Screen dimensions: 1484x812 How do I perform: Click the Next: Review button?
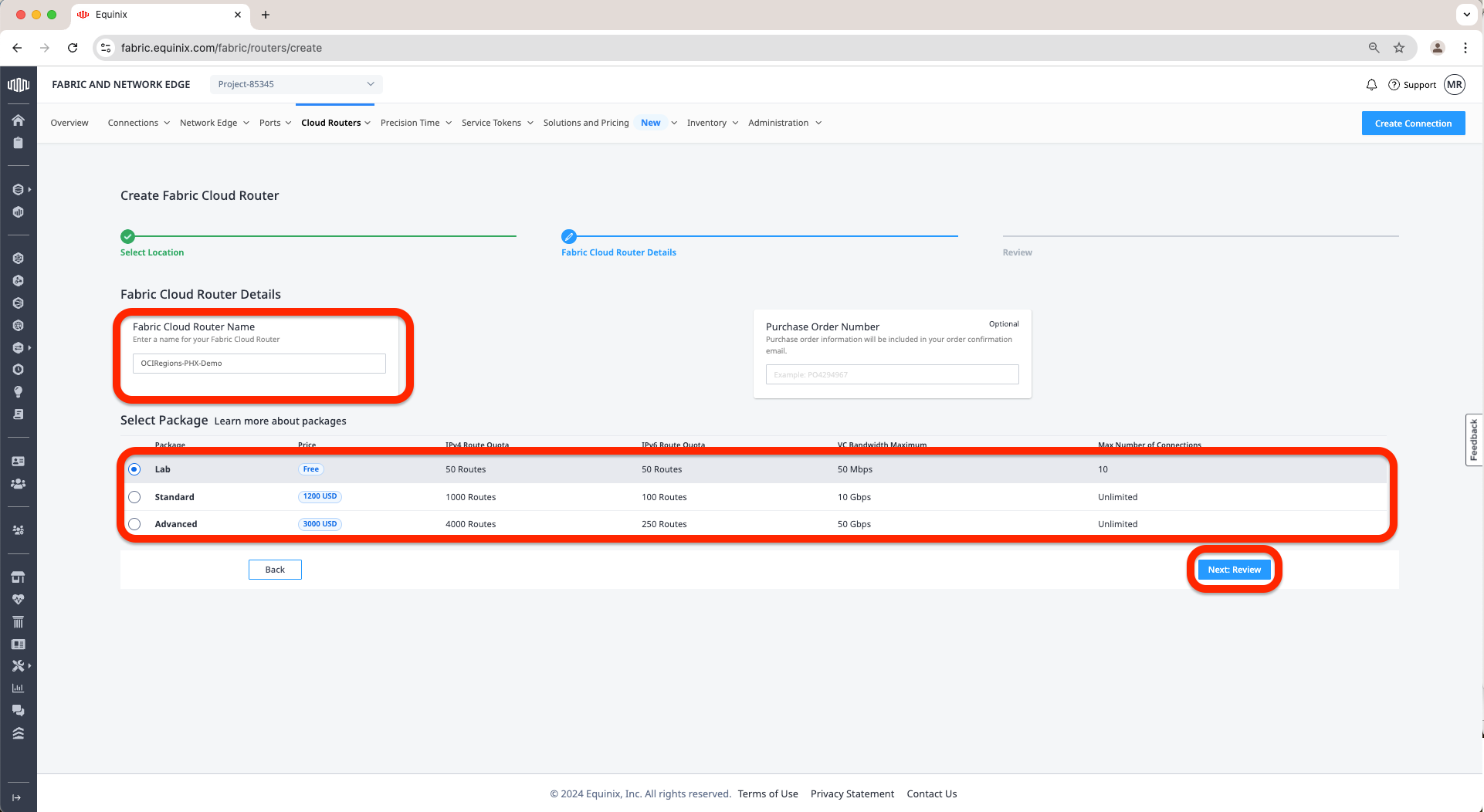1234,570
